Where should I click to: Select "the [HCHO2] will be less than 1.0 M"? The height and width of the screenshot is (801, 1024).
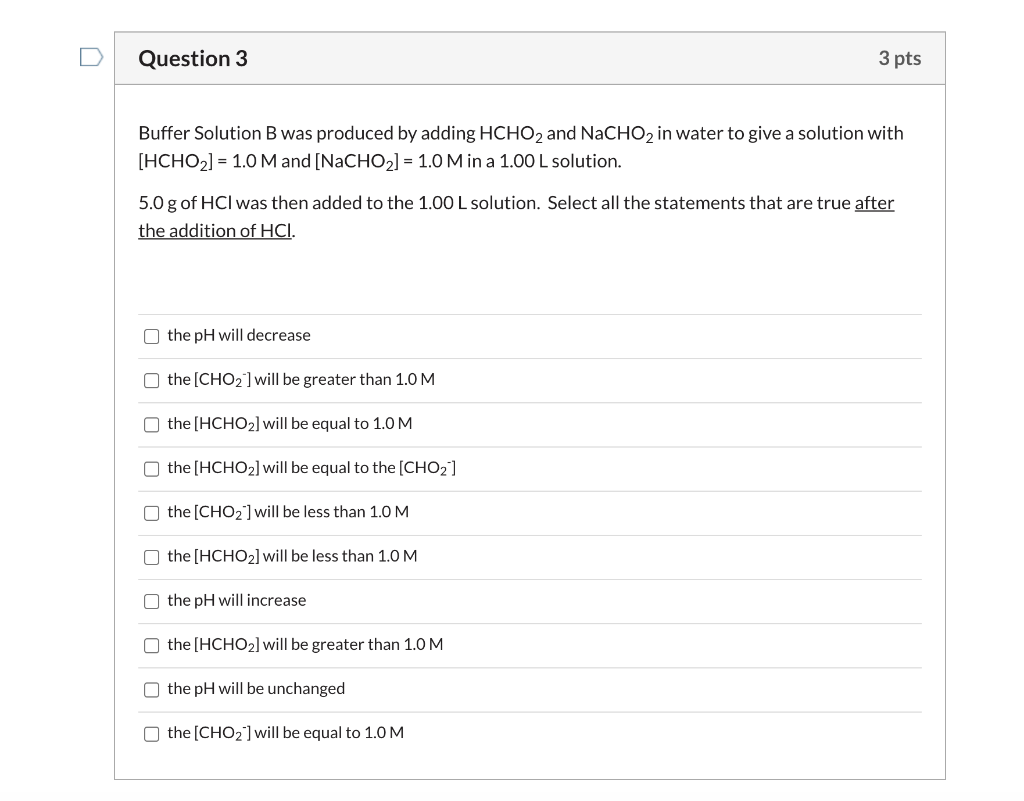151,557
